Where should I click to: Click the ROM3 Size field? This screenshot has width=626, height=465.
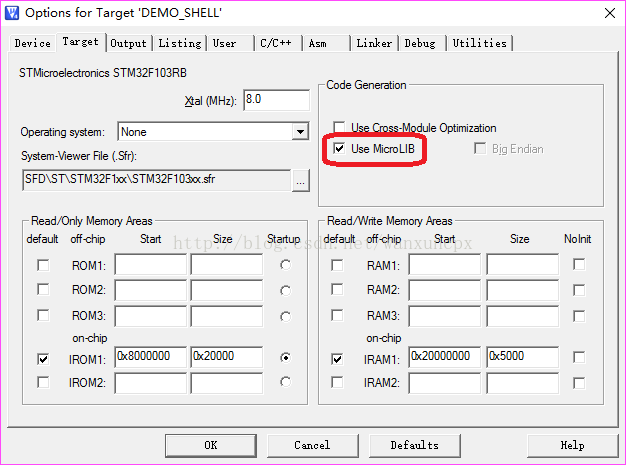[227, 316]
